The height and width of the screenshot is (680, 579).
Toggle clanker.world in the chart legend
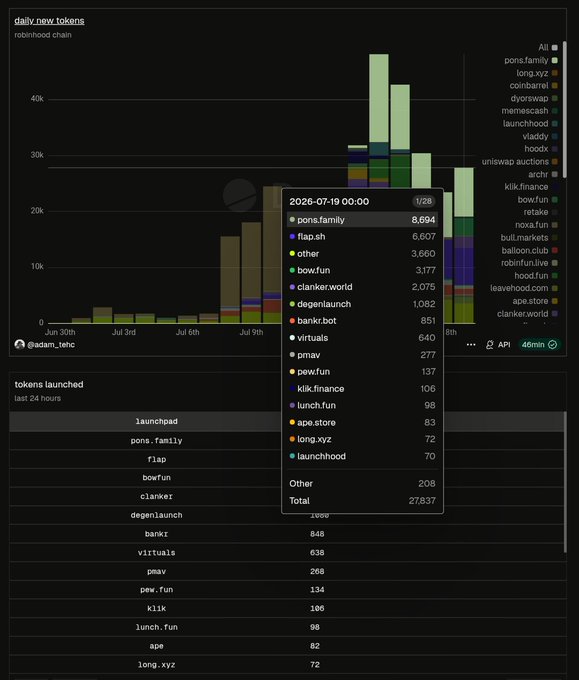coord(527,314)
